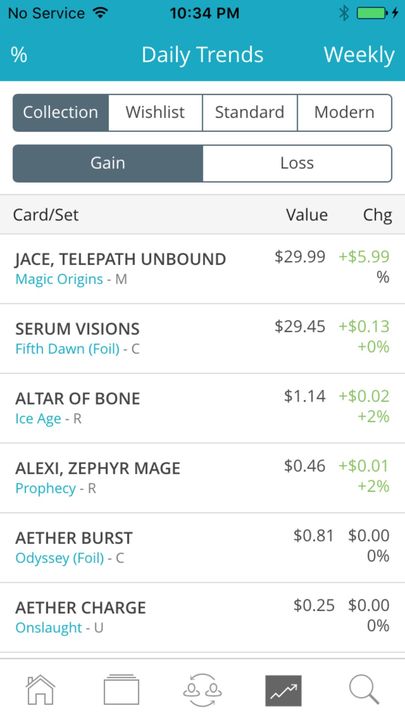The height and width of the screenshot is (720, 405).
Task: Open the collection cards stack icon
Action: 121,690
